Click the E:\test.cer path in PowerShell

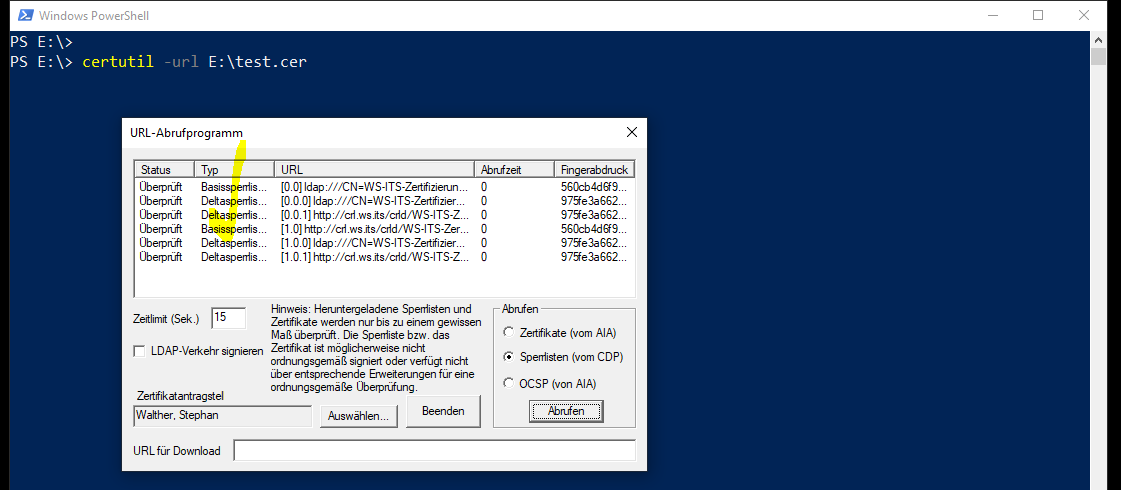(257, 62)
